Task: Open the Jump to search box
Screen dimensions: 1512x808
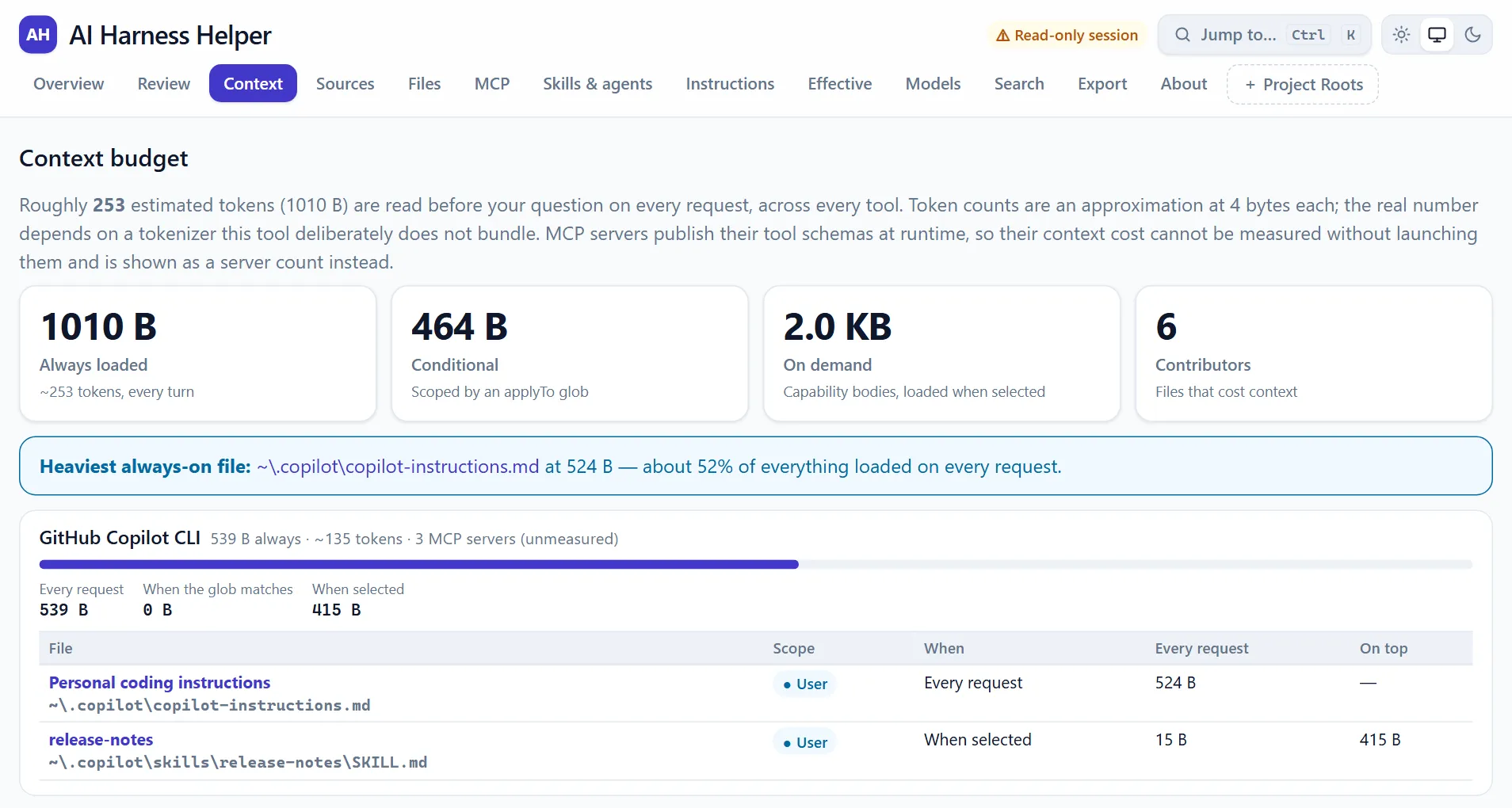Action: [x=1264, y=35]
